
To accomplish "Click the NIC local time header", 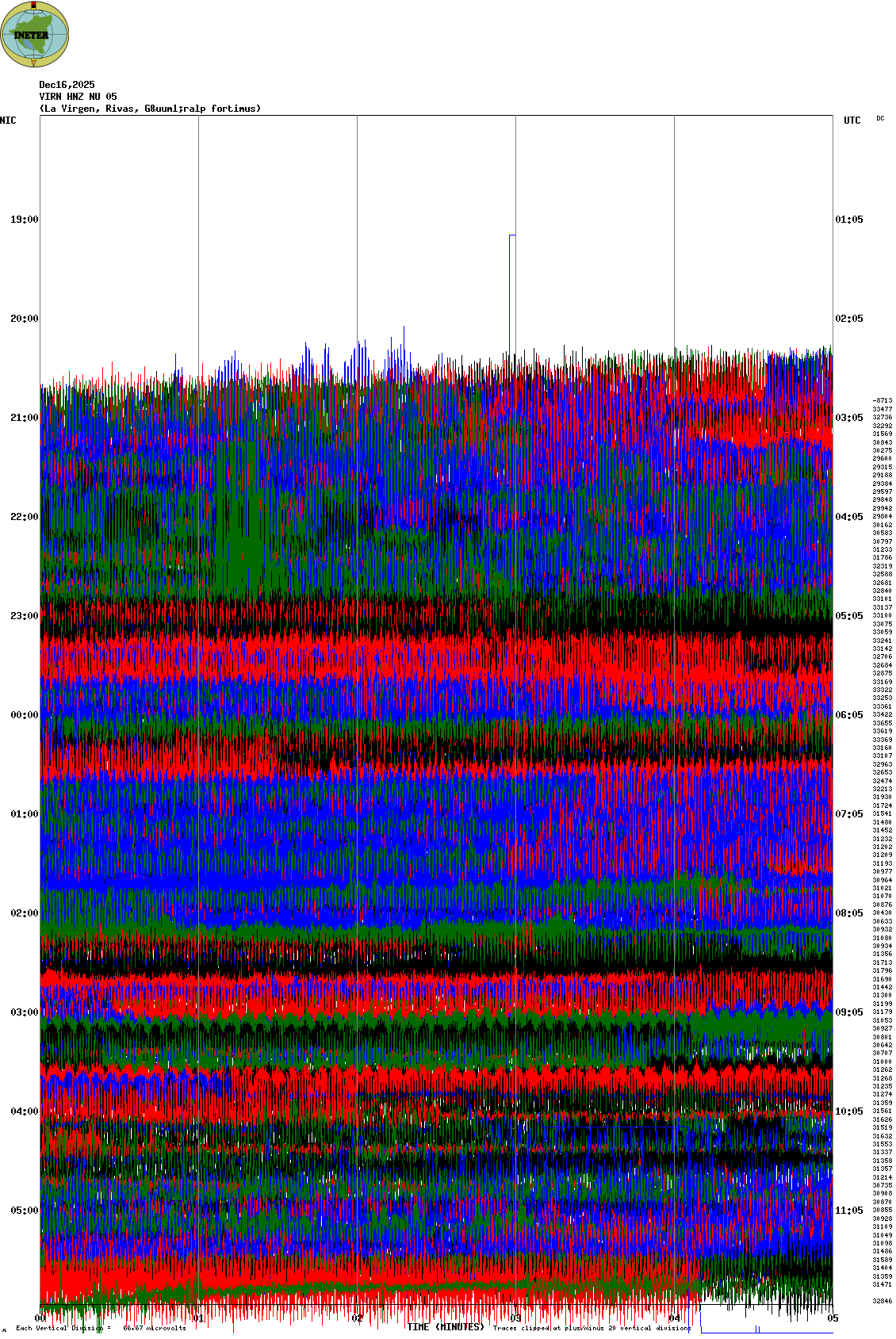I will coord(8,121).
